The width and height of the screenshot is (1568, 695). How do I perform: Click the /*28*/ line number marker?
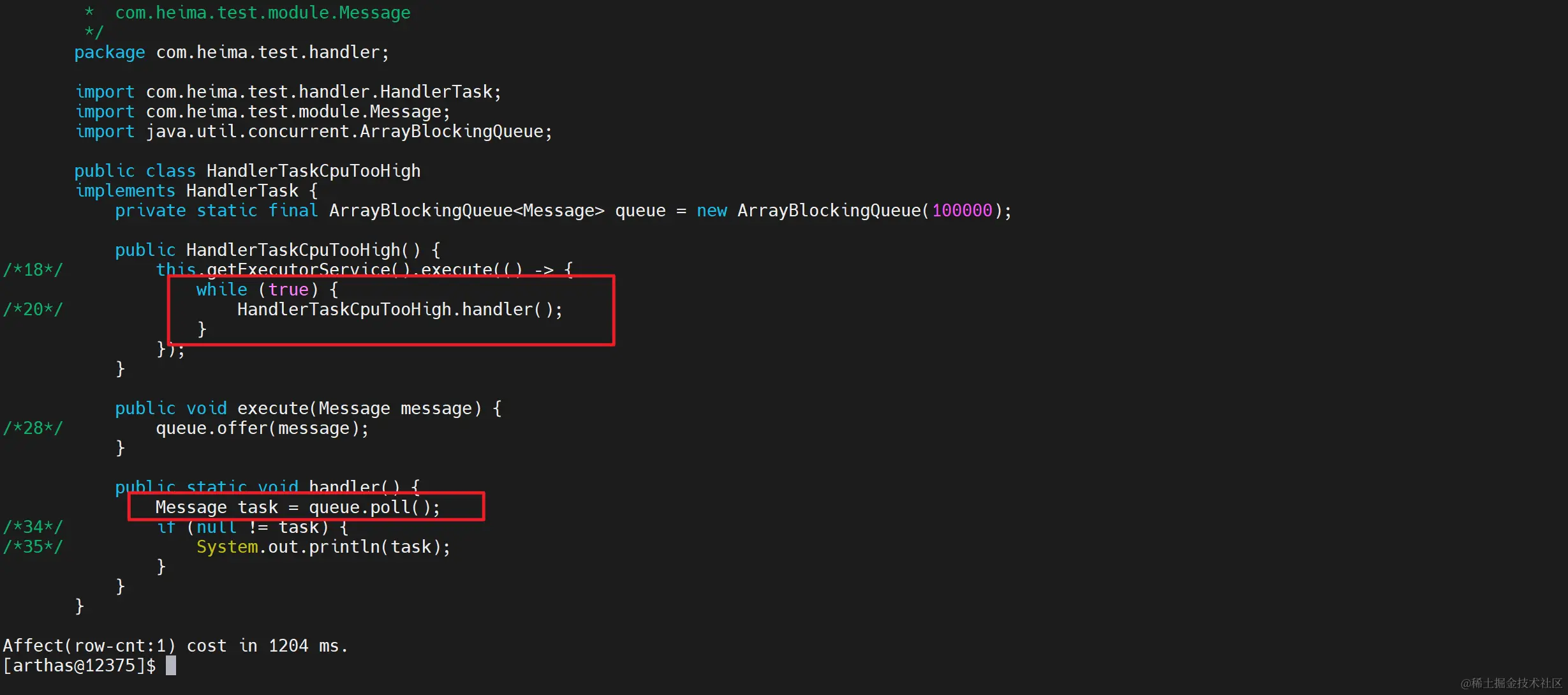click(33, 428)
